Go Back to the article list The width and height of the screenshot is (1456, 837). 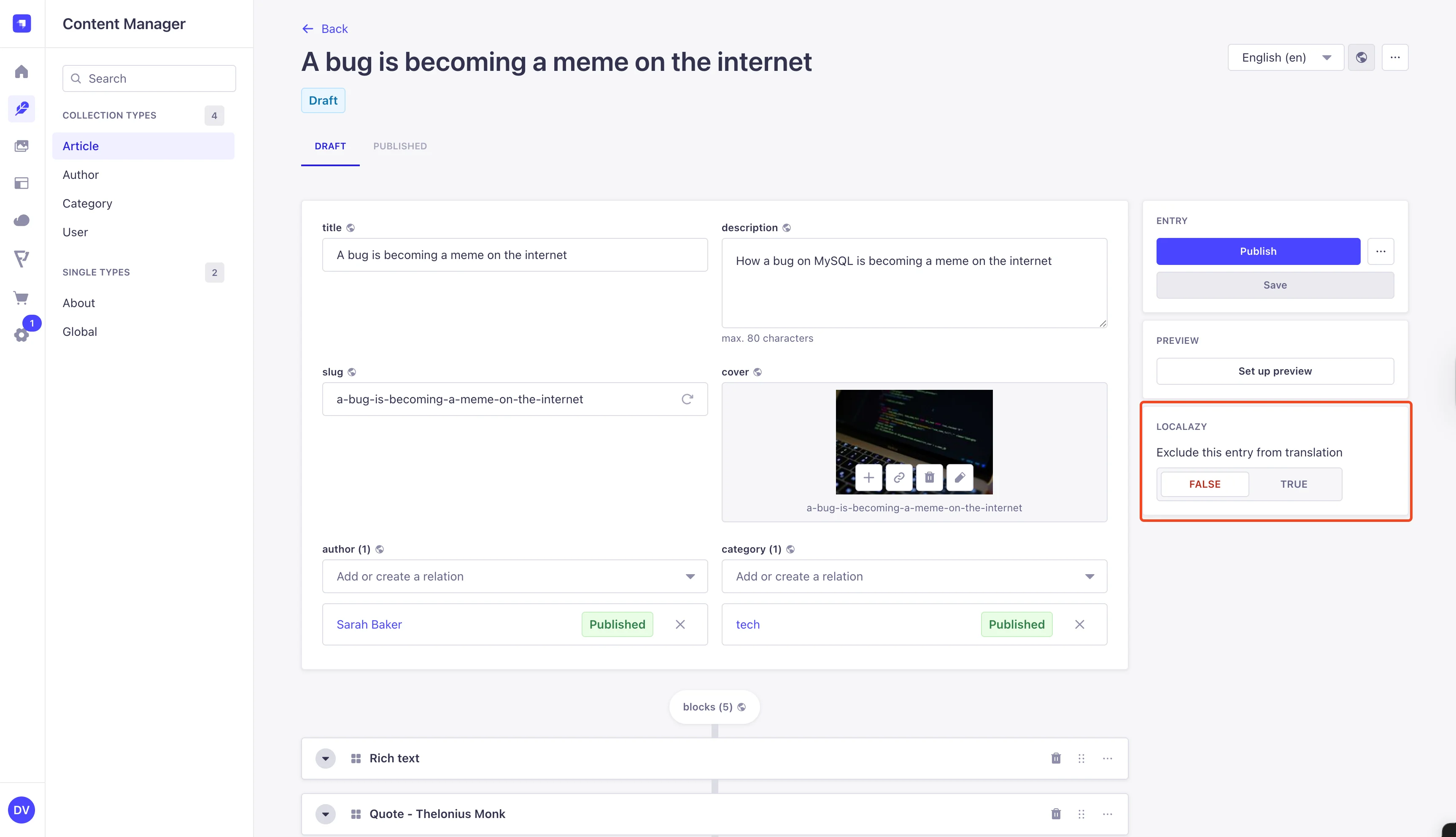coord(325,29)
